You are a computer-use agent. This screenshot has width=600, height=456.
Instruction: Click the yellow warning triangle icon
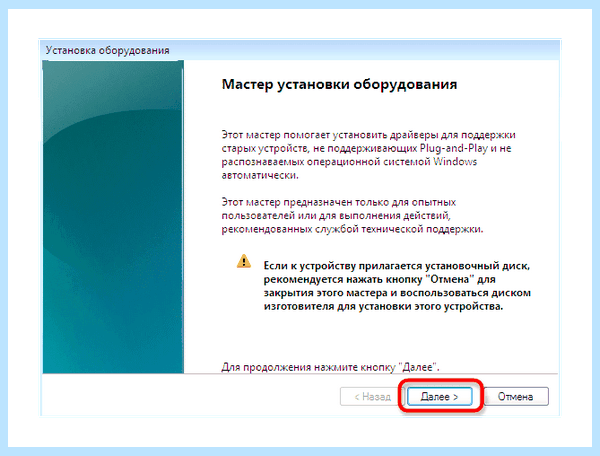pyautogui.click(x=244, y=262)
